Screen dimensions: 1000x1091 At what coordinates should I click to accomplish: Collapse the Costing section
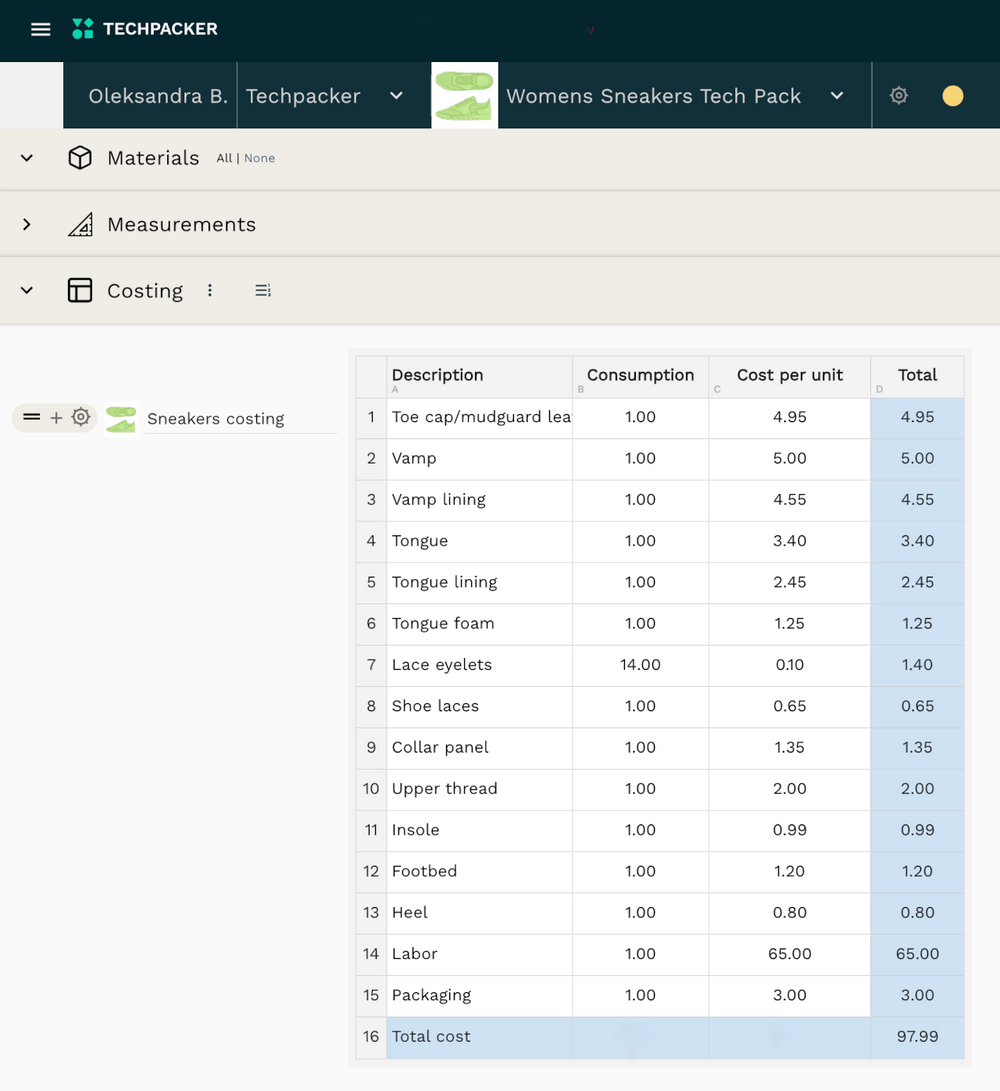click(26, 290)
